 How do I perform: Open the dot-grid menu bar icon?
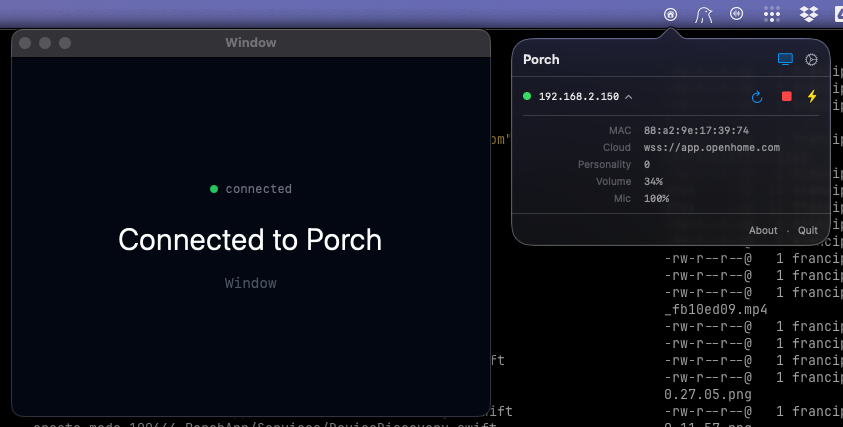click(x=771, y=15)
